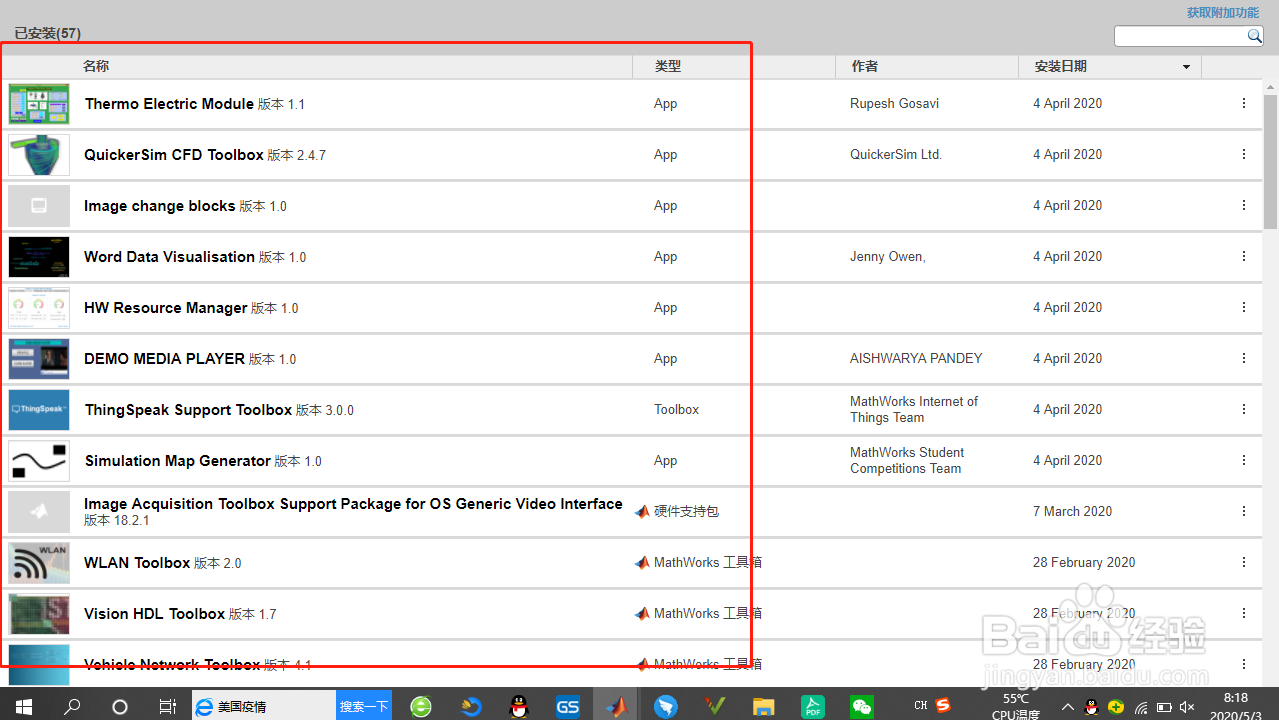This screenshot has height=720, width=1279.
Task: Open options menu for WLAN Toolbox
Action: [x=1244, y=562]
